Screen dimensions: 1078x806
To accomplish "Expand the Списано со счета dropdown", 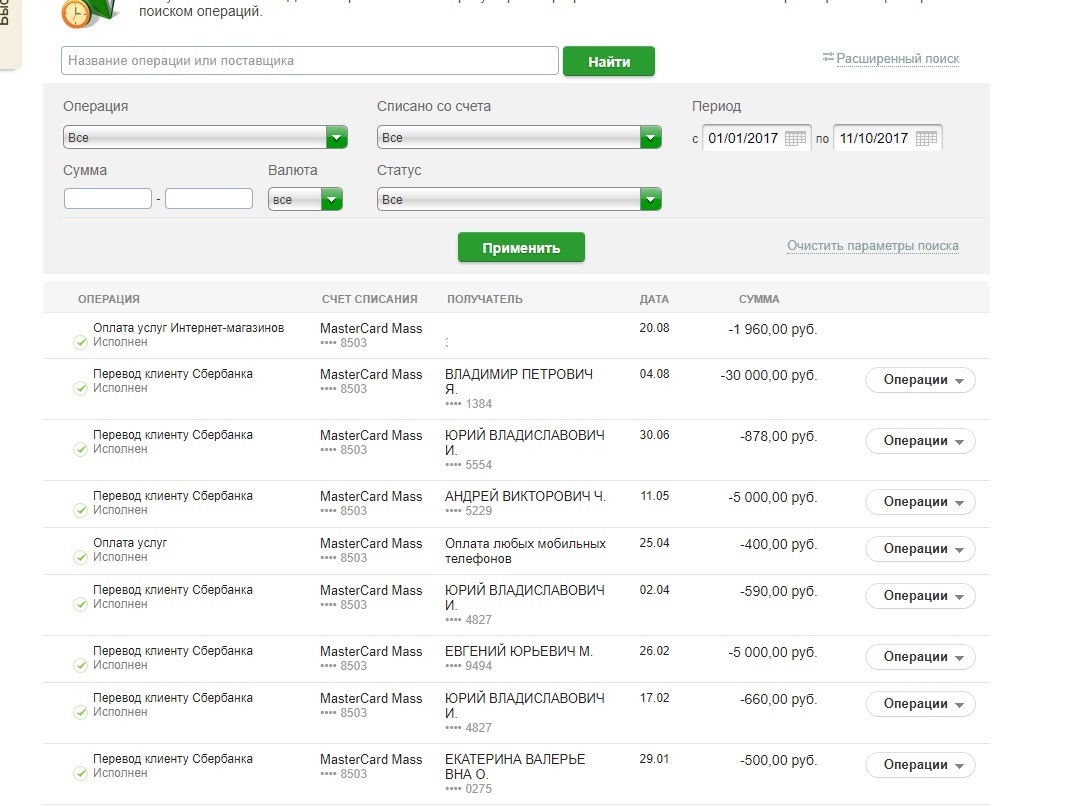I will (650, 138).
